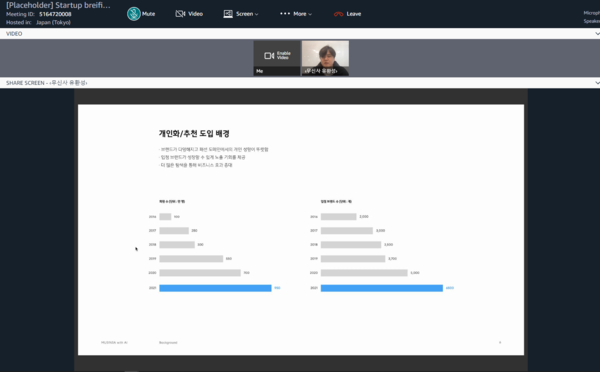Click the 2016 bar in the left chart
Viewport: 600px width, 372px height.
(165, 217)
